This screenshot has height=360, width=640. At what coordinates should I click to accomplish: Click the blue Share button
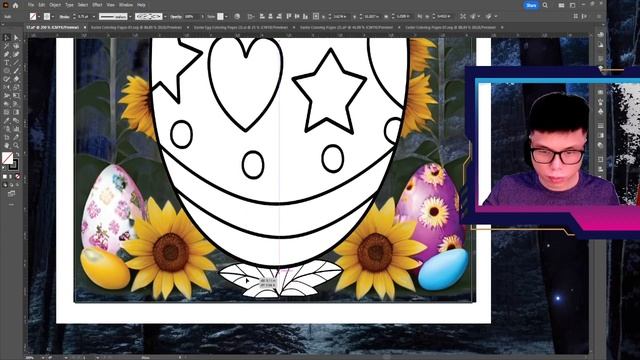531,5
